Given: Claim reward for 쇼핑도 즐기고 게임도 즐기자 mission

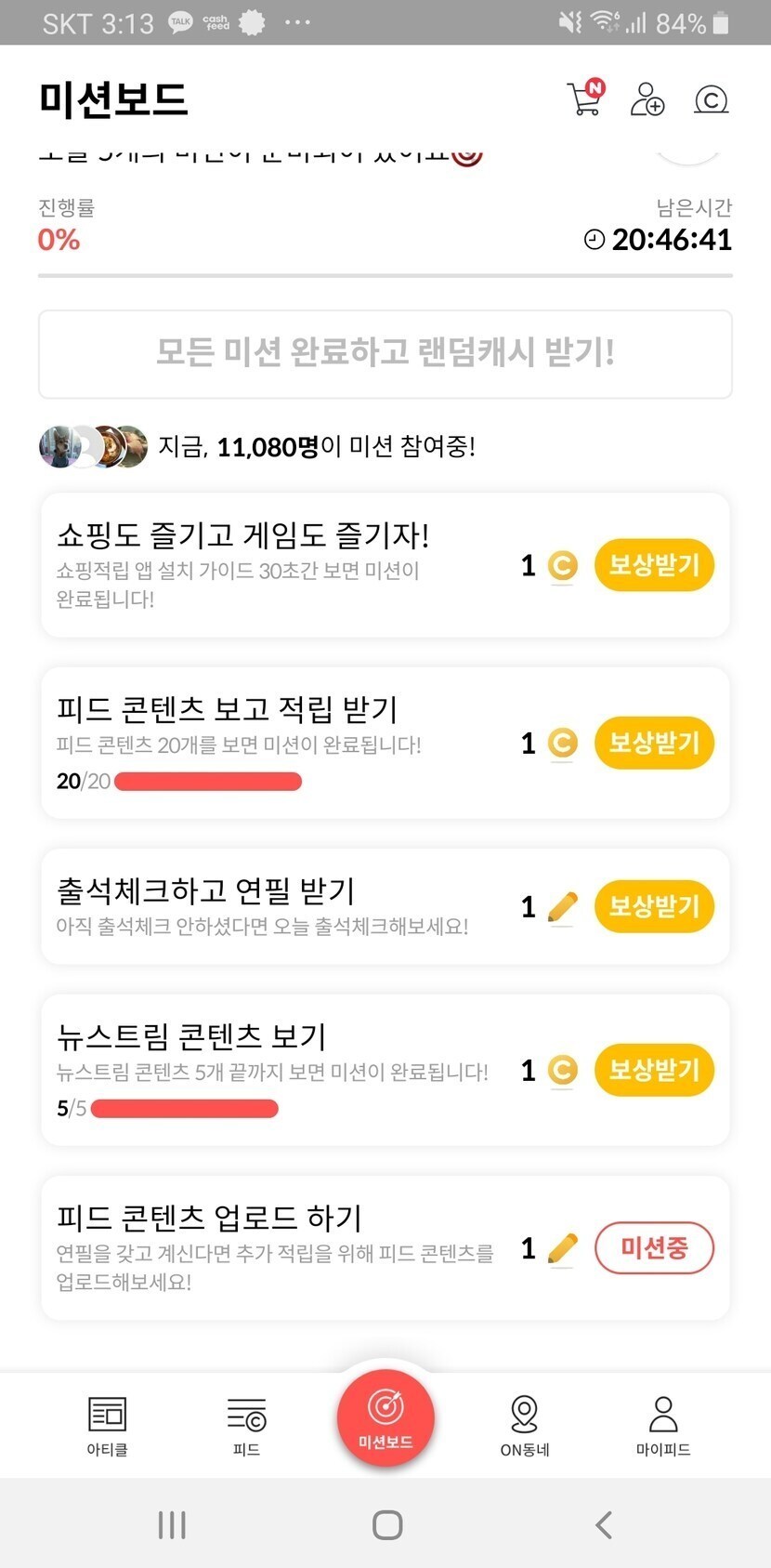Looking at the screenshot, I should (x=654, y=565).
